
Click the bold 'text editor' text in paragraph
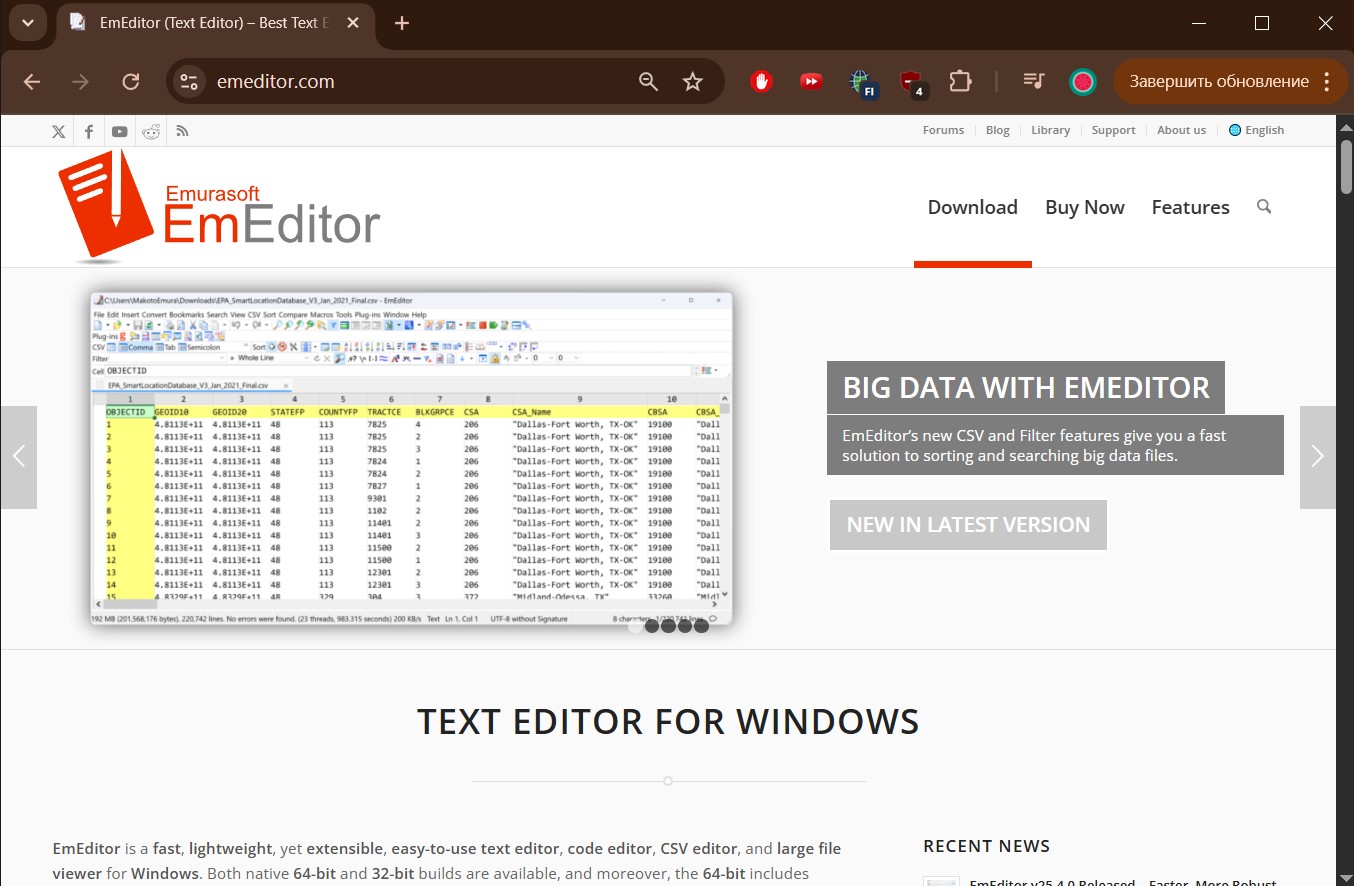(520, 849)
